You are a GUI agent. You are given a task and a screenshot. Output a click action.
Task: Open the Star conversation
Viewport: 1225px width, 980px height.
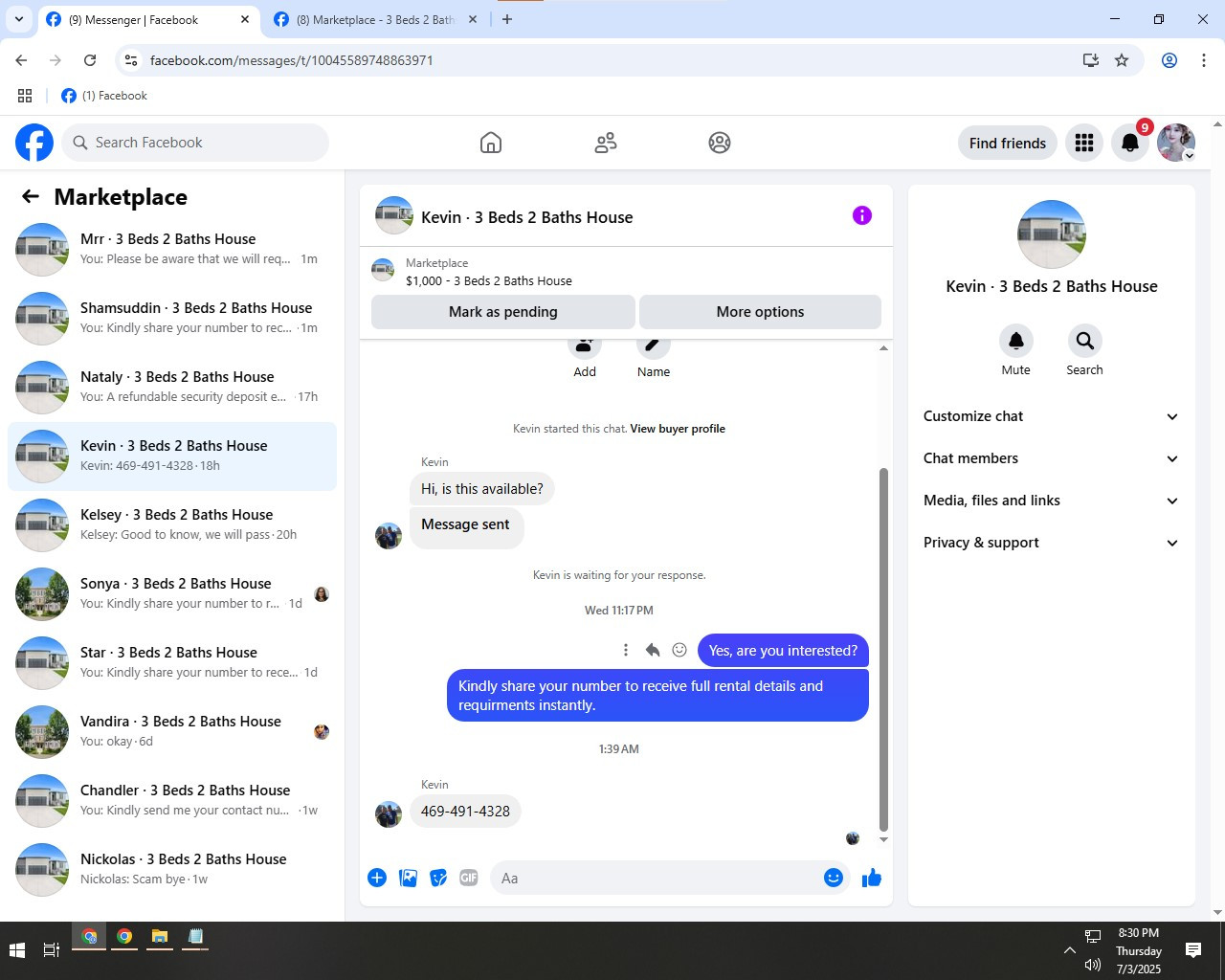click(172, 663)
